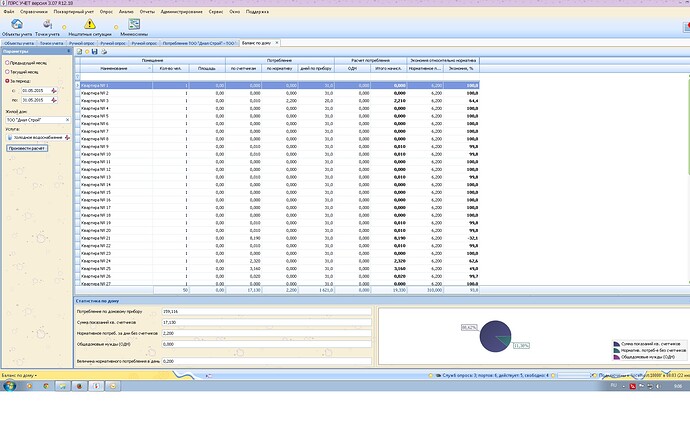The width and height of the screenshot is (690, 435).
Task: Click the Сумма показаний кв. счетчиков legend swatch
Action: coord(617,344)
